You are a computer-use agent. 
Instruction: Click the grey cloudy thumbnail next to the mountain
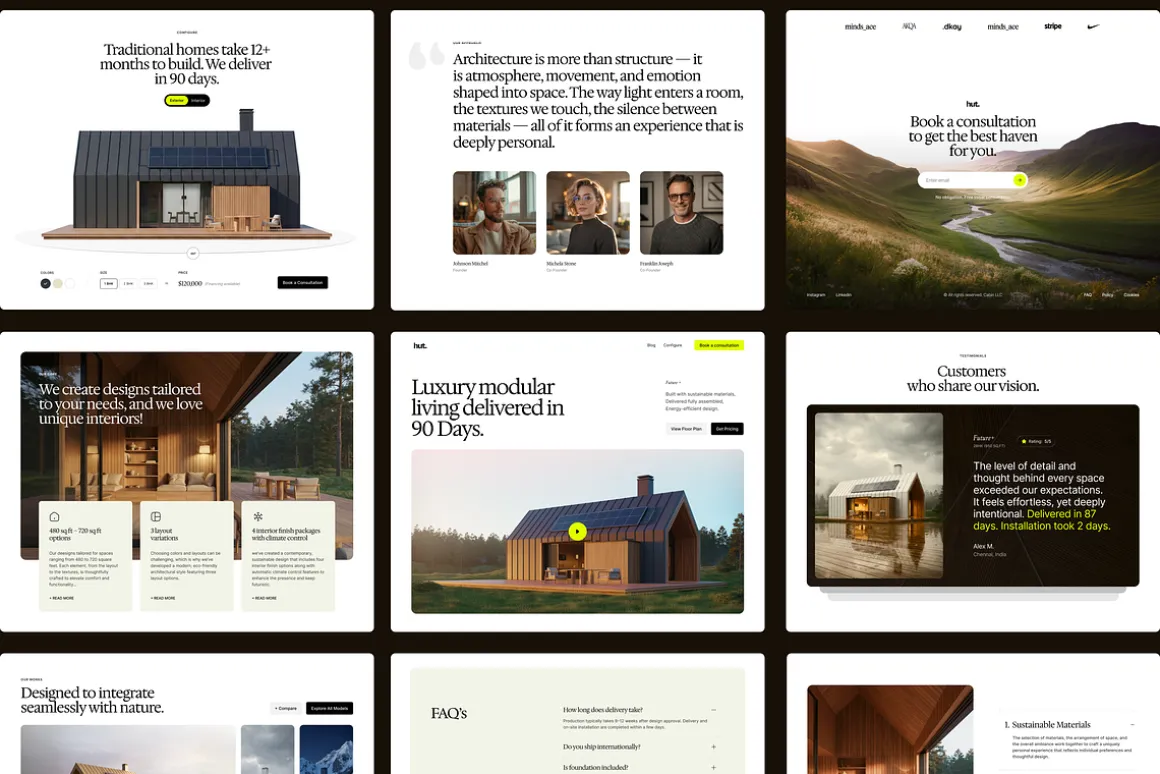tap(267, 750)
